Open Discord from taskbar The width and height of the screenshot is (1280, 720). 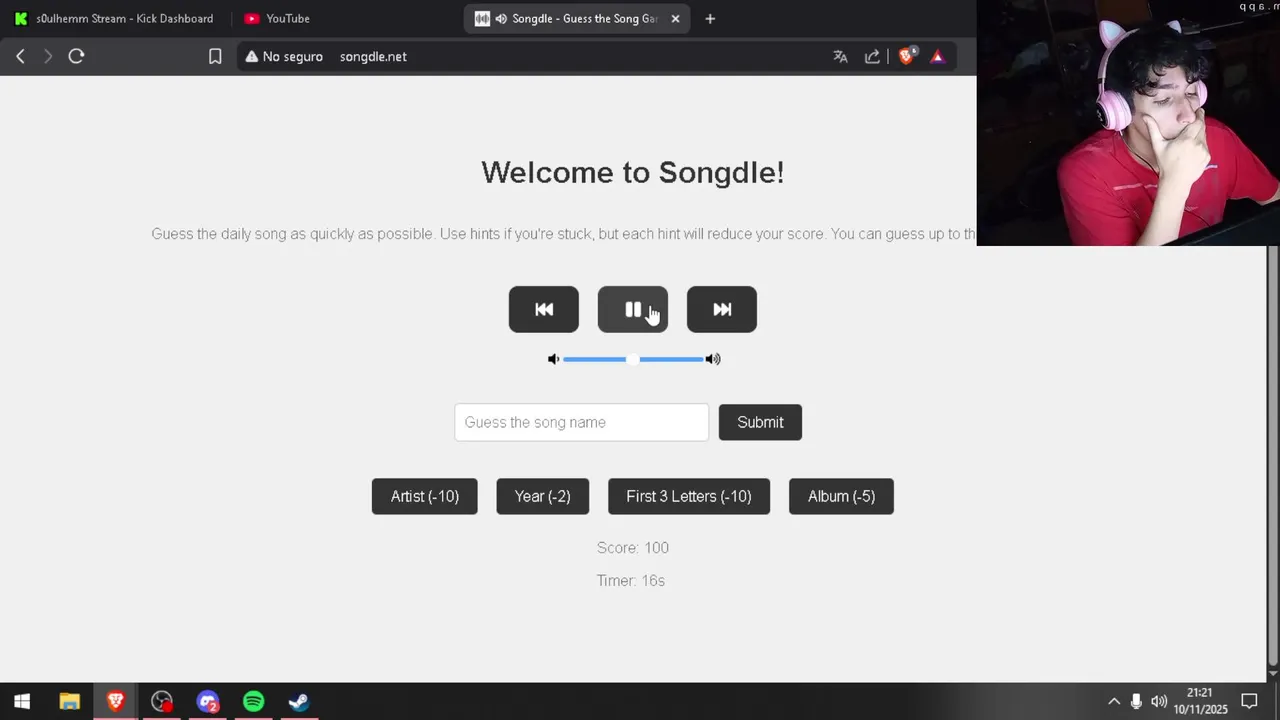tap(207, 701)
